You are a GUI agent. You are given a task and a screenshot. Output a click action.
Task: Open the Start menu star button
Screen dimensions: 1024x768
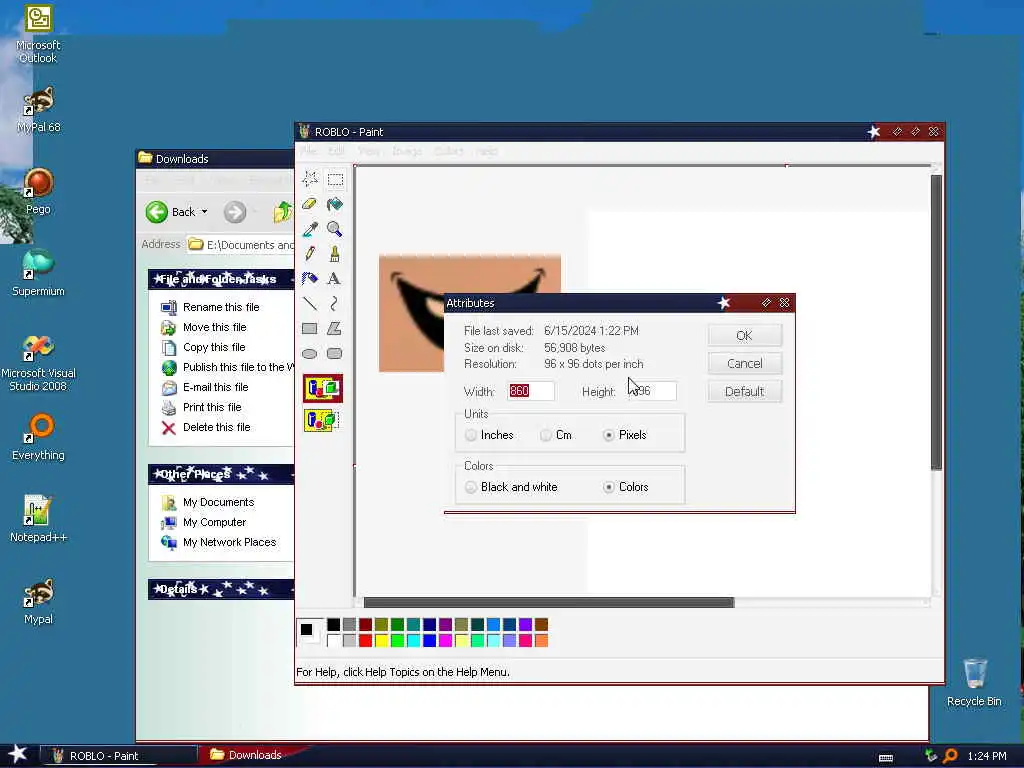18,755
